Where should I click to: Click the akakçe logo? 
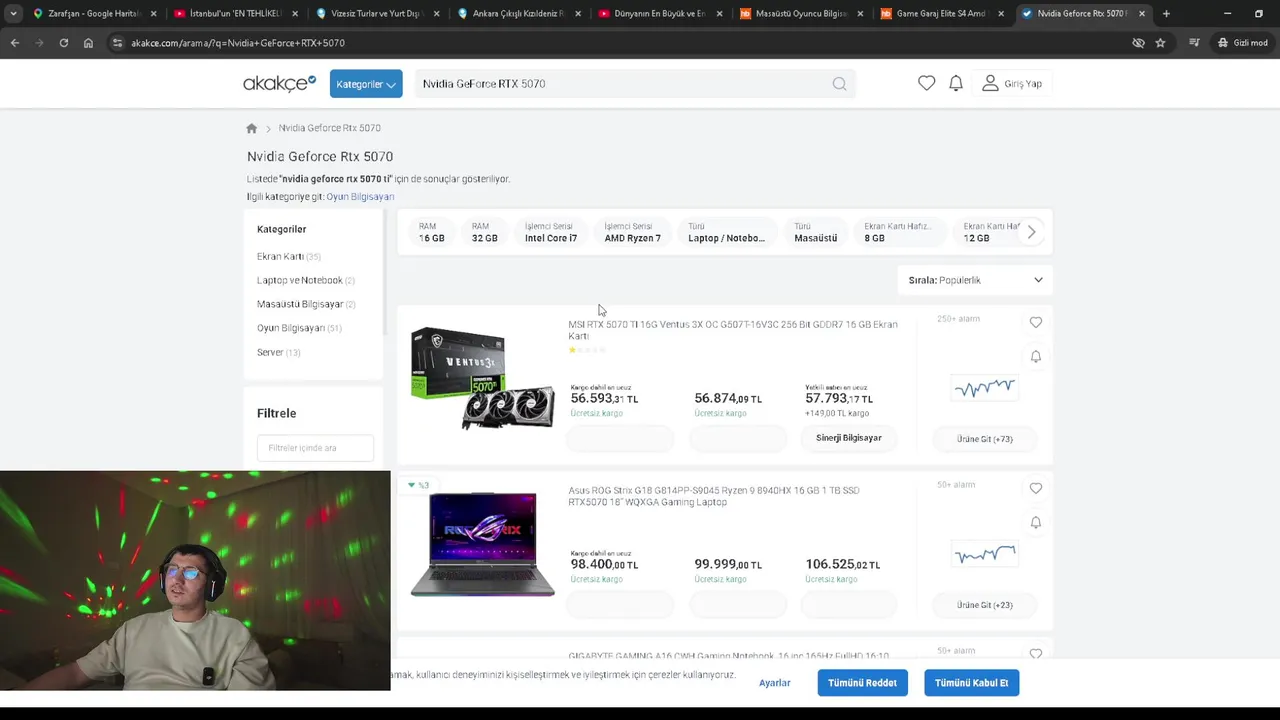tap(279, 84)
